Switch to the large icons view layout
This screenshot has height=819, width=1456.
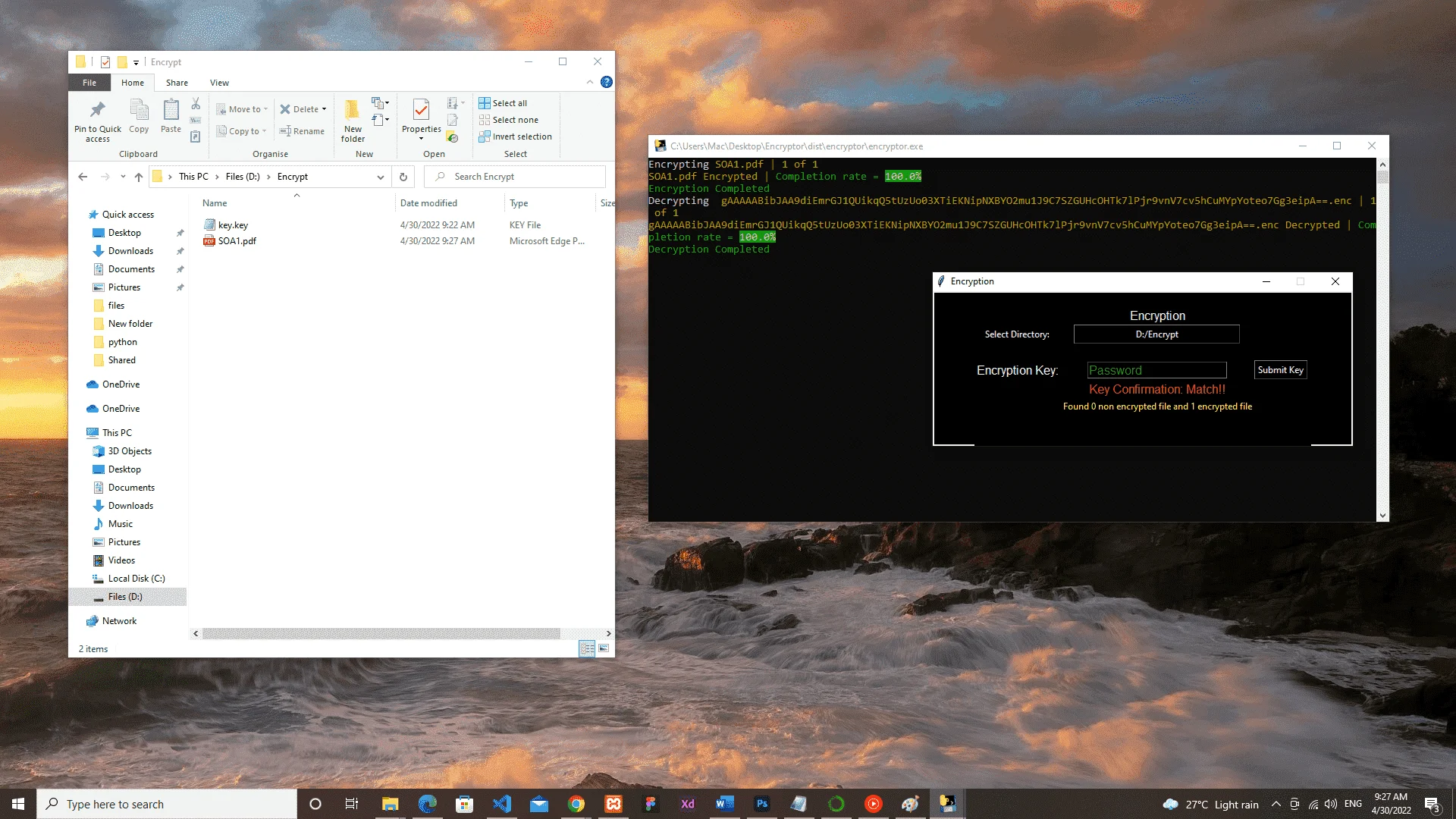tap(604, 648)
